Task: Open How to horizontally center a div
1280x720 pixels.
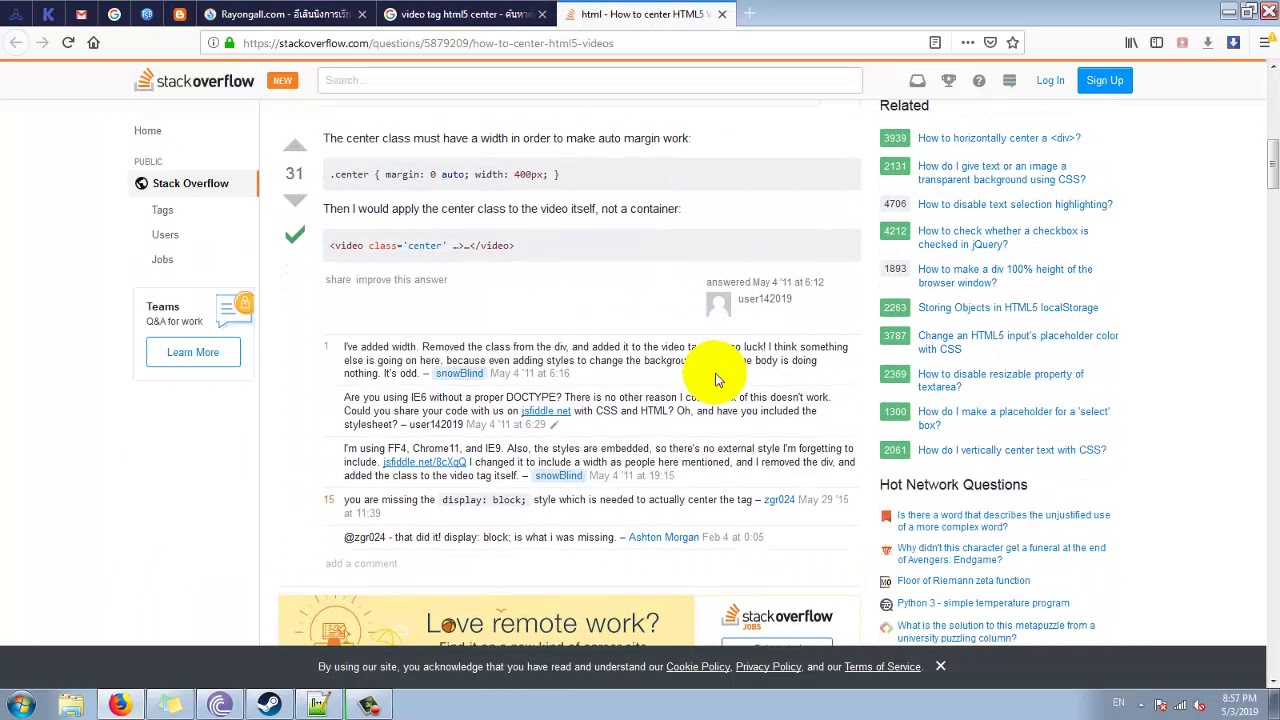Action: click(x=999, y=138)
